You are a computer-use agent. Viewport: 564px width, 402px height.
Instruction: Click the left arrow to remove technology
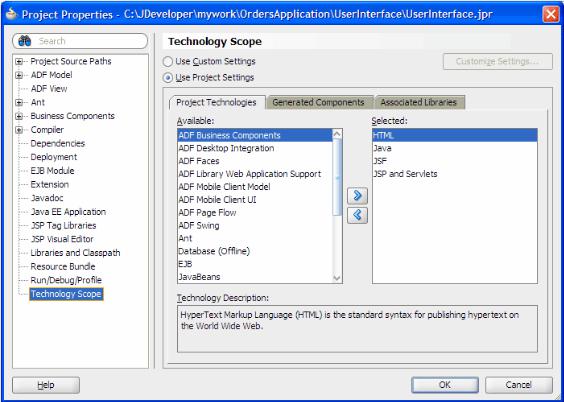pyautogui.click(x=357, y=215)
